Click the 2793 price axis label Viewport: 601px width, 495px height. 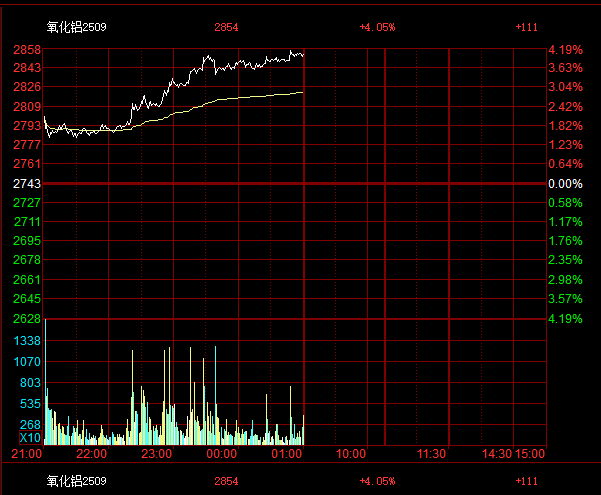(x=27, y=125)
